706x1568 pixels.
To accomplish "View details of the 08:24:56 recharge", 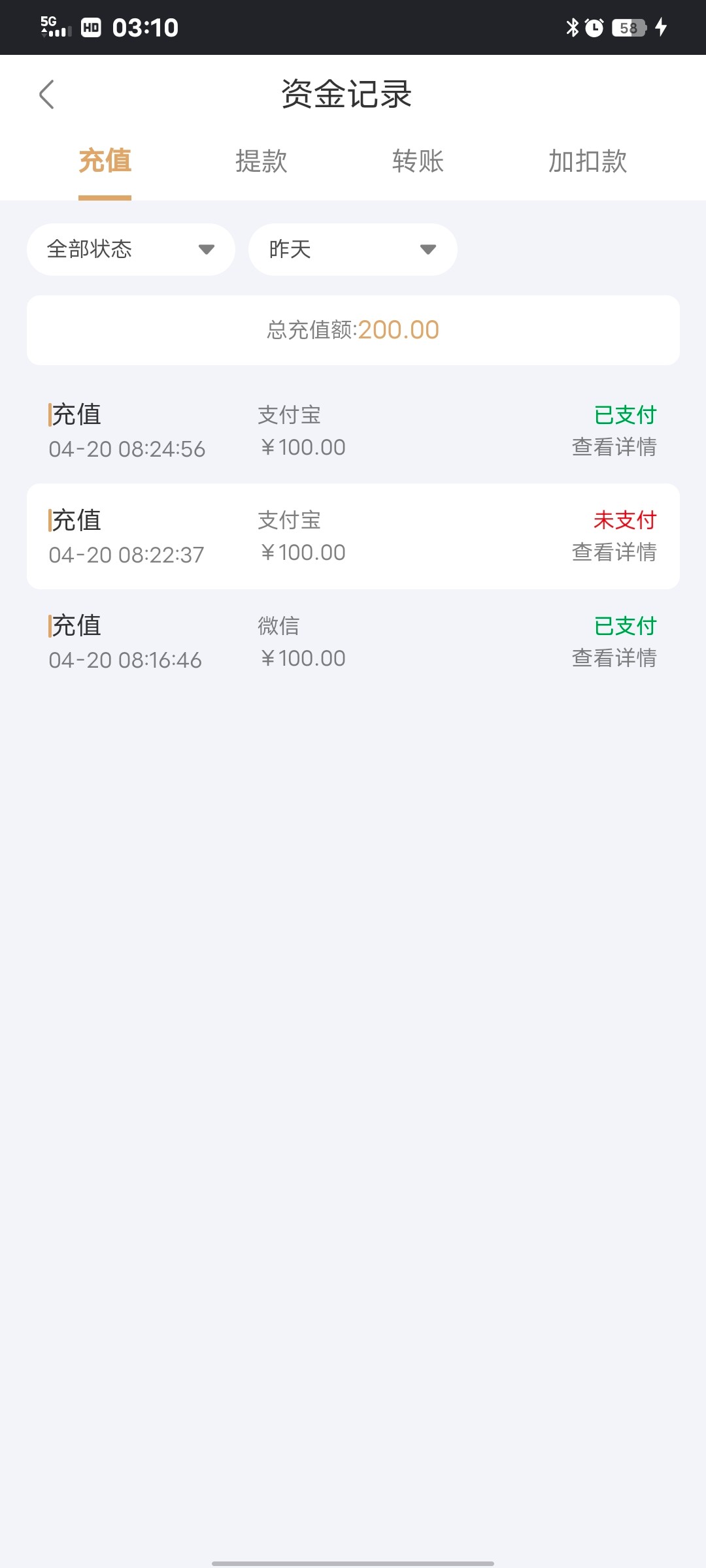I will point(614,448).
